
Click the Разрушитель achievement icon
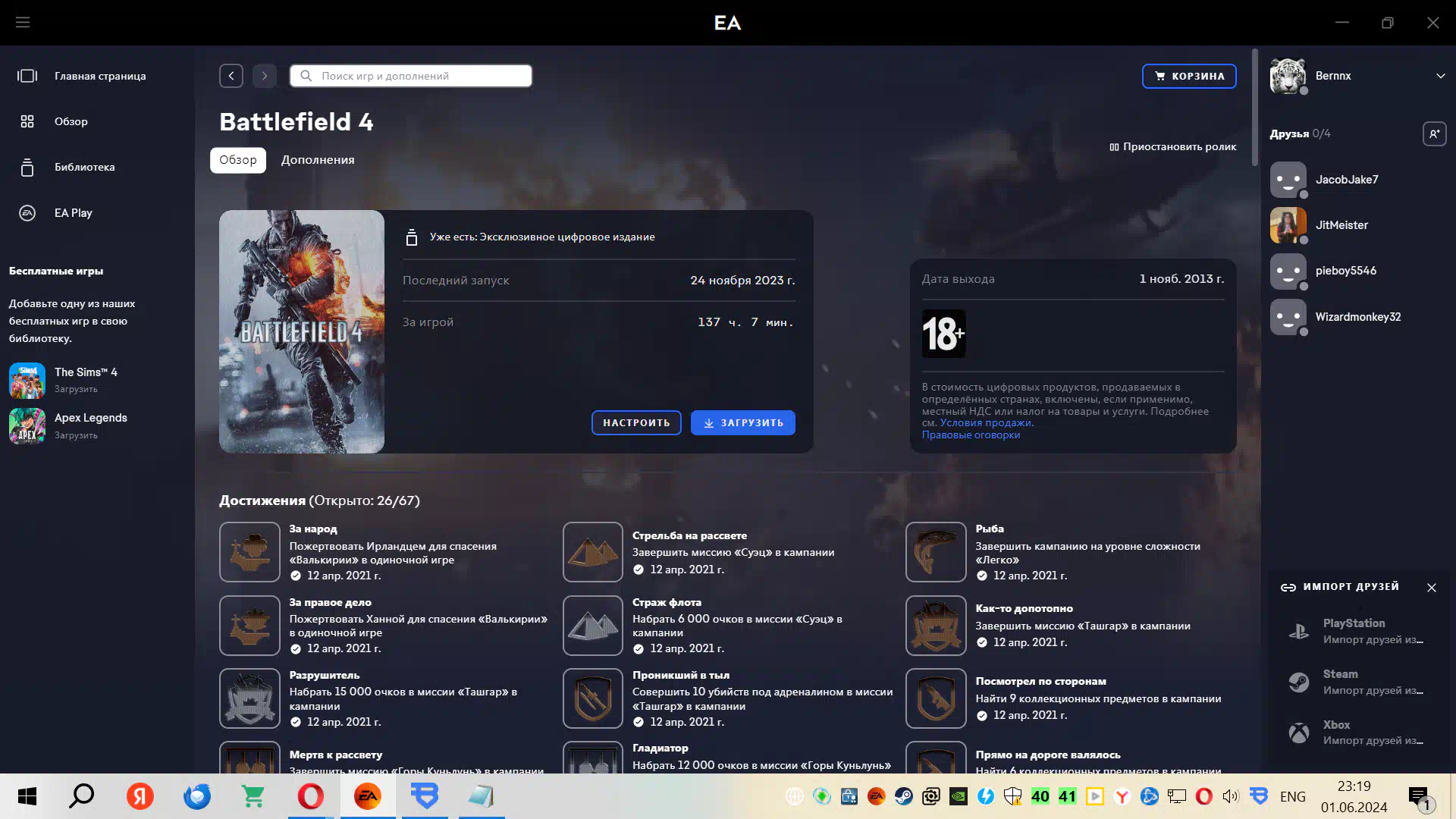(249, 698)
